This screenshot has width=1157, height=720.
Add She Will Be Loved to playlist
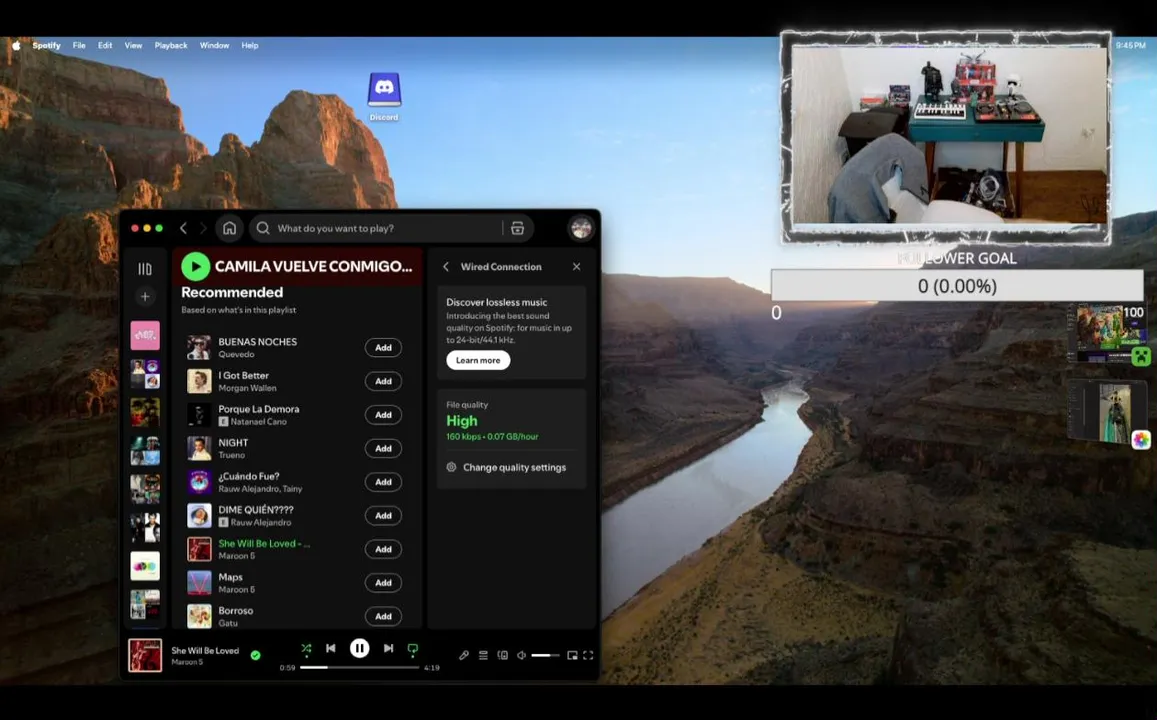pyautogui.click(x=383, y=549)
